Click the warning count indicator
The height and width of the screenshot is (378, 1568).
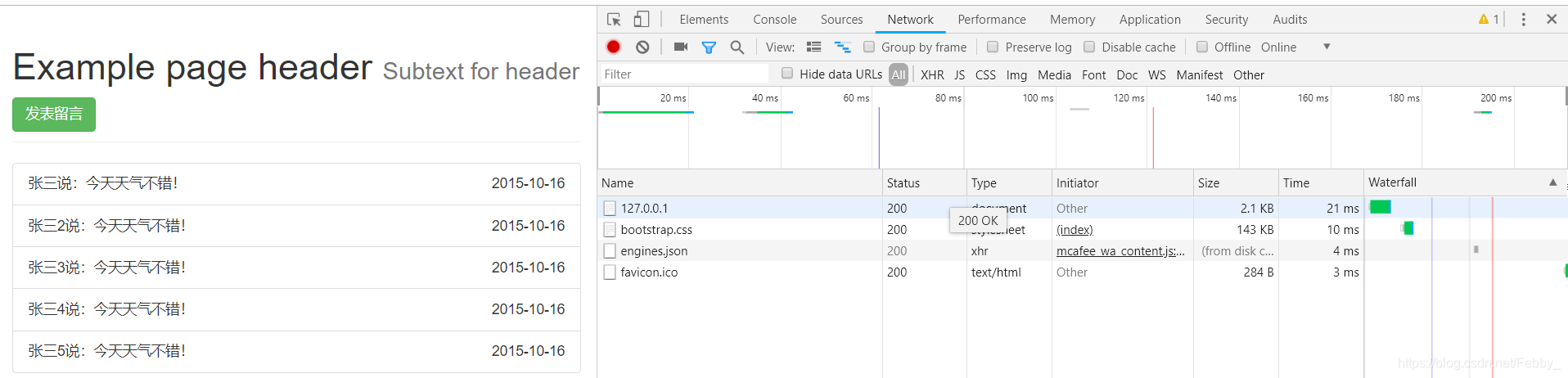pyautogui.click(x=1489, y=20)
